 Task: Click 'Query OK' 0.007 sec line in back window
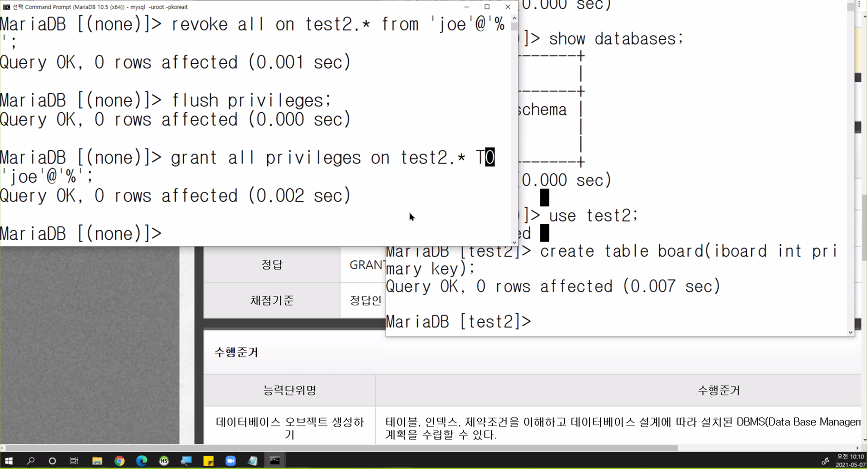[553, 286]
